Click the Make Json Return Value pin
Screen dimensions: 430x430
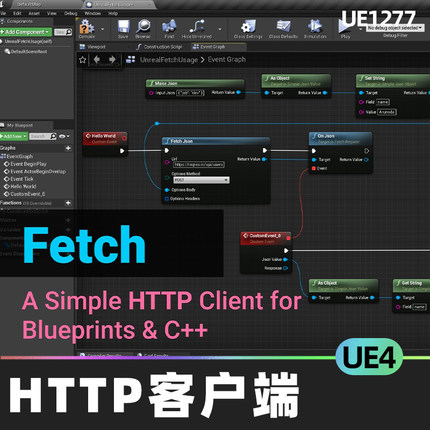click(238, 92)
